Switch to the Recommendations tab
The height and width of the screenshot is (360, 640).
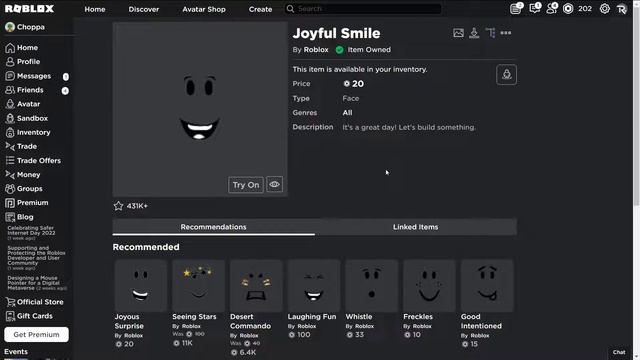213,227
